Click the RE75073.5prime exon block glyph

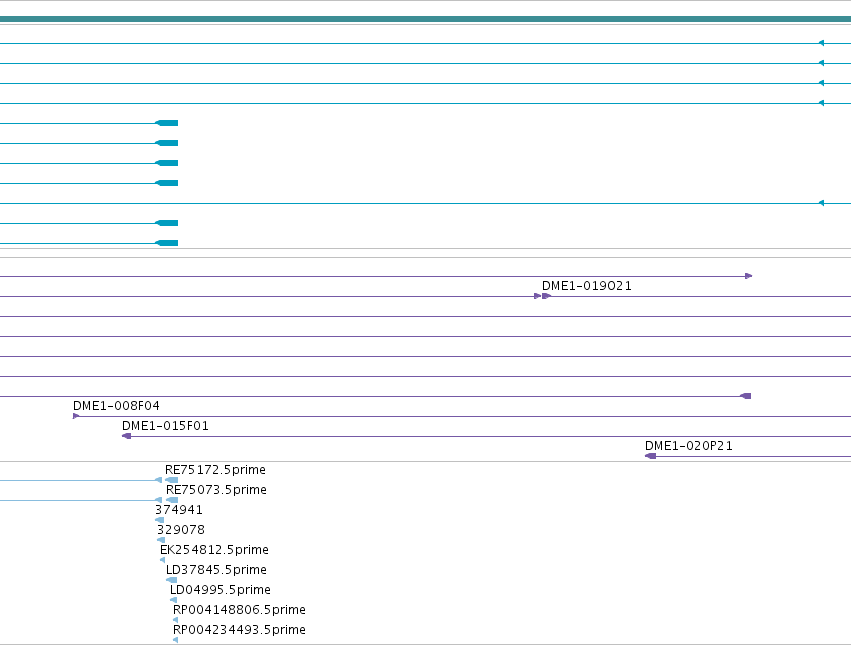coord(172,500)
